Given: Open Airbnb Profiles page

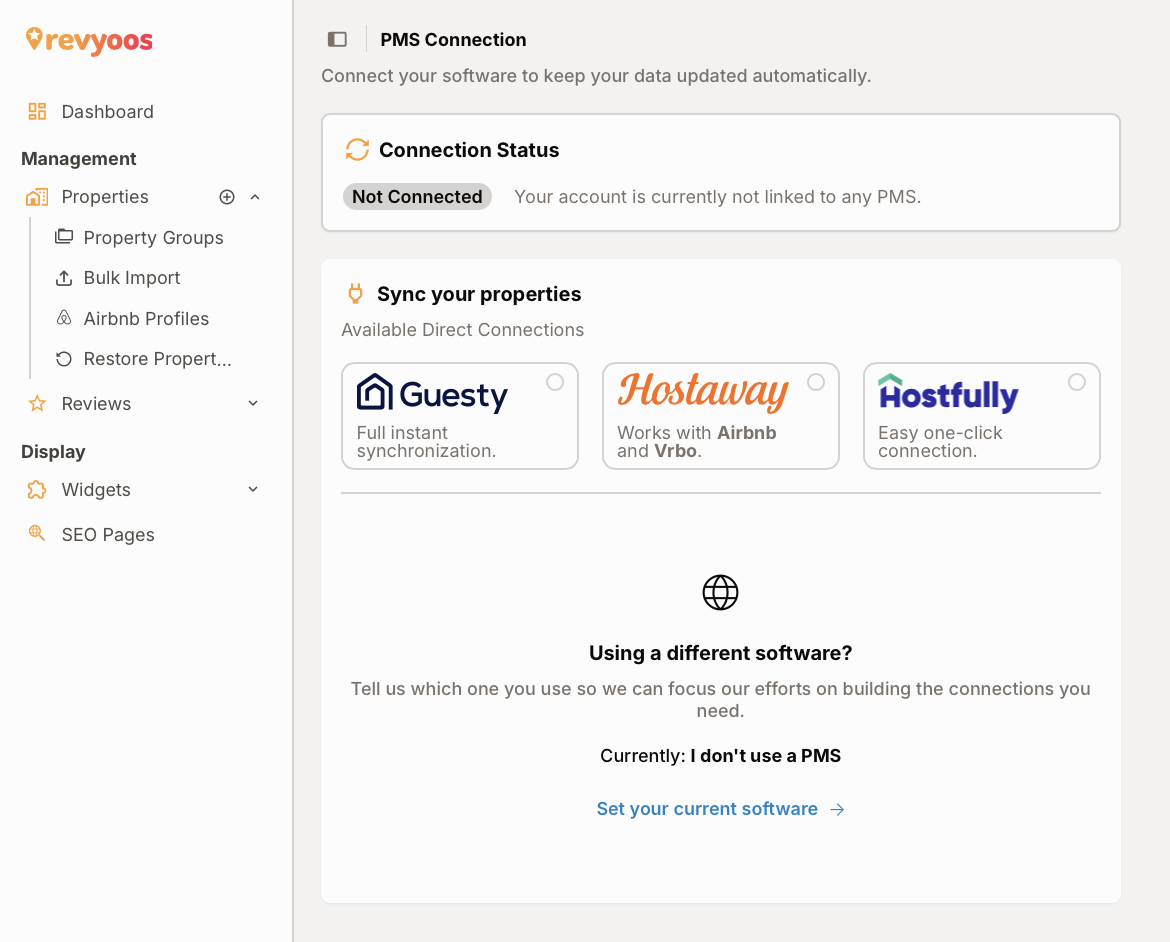Looking at the screenshot, I should point(146,319).
